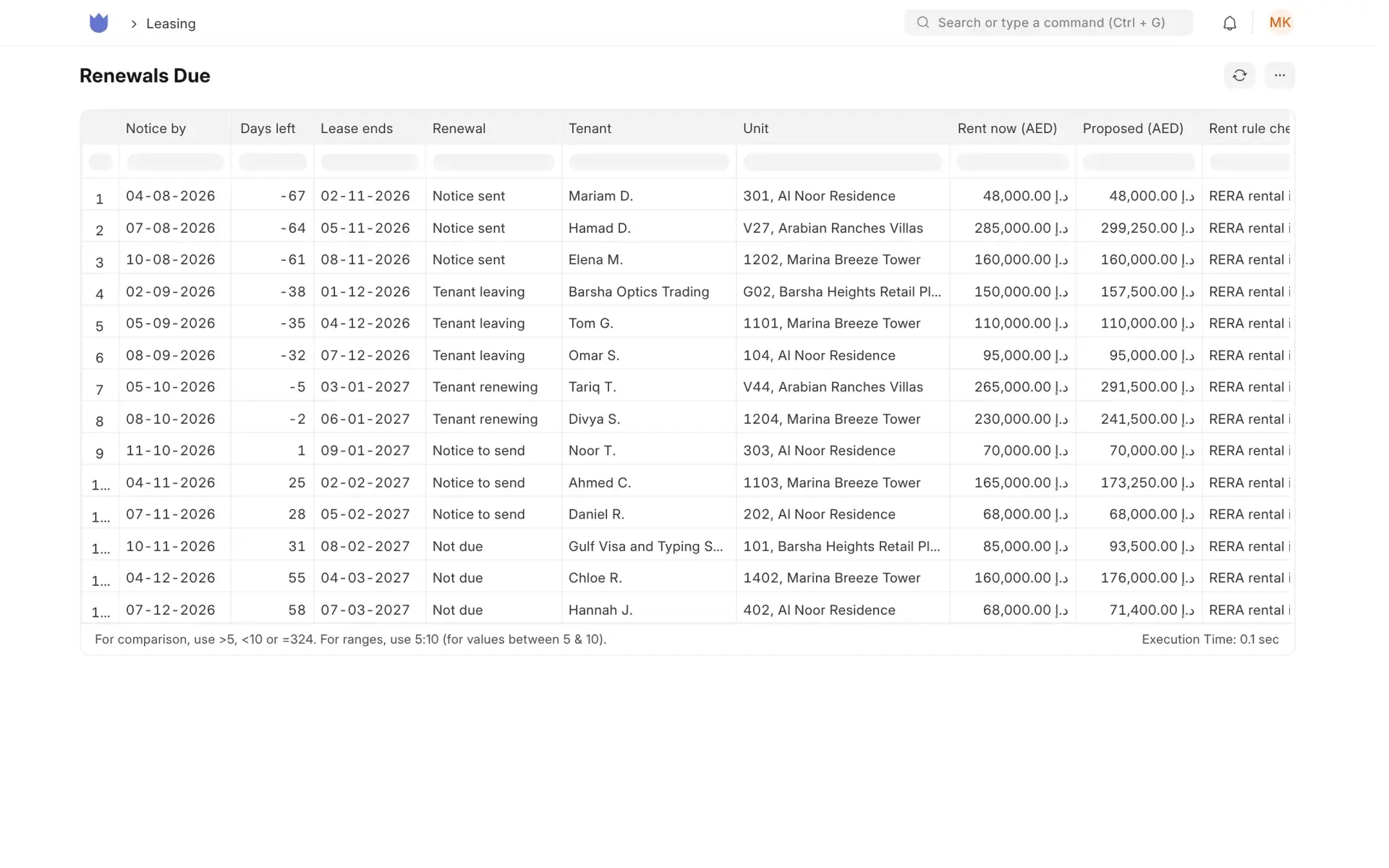Open the MK user avatar menu

point(1280,22)
